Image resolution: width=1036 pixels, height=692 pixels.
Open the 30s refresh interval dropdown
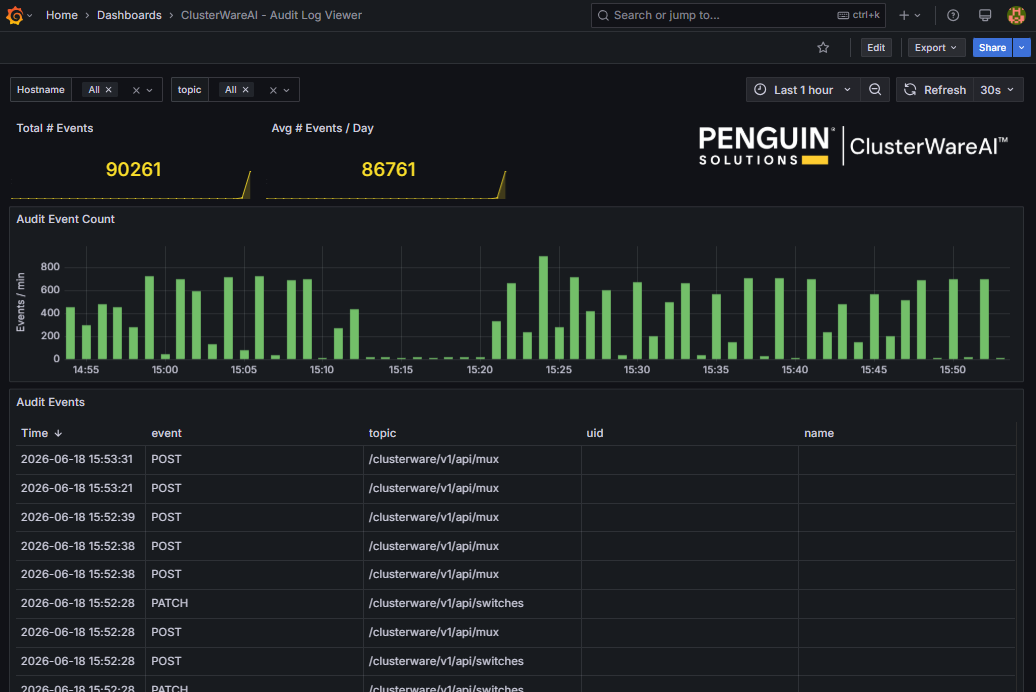pos(997,90)
